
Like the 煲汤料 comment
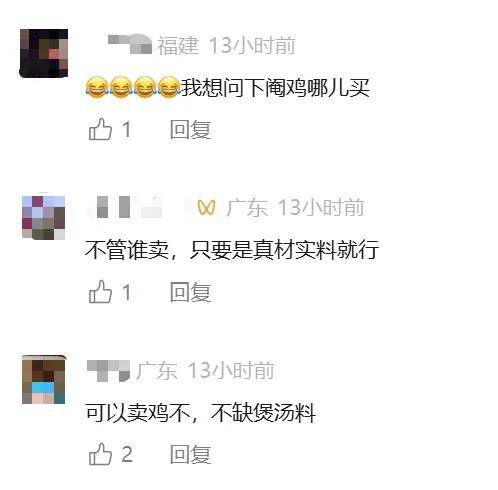click(100, 454)
